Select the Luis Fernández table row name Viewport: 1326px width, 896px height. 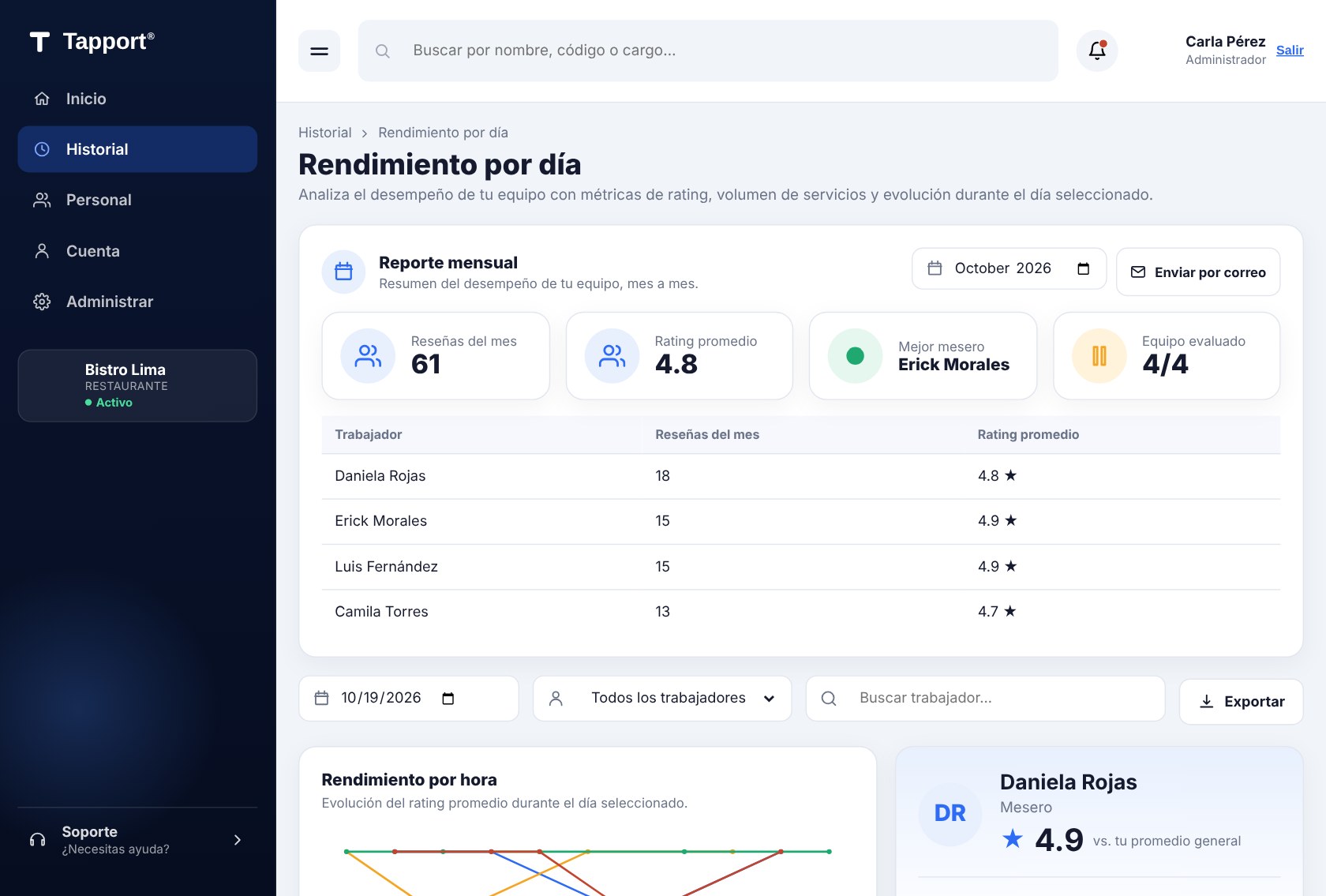(386, 567)
